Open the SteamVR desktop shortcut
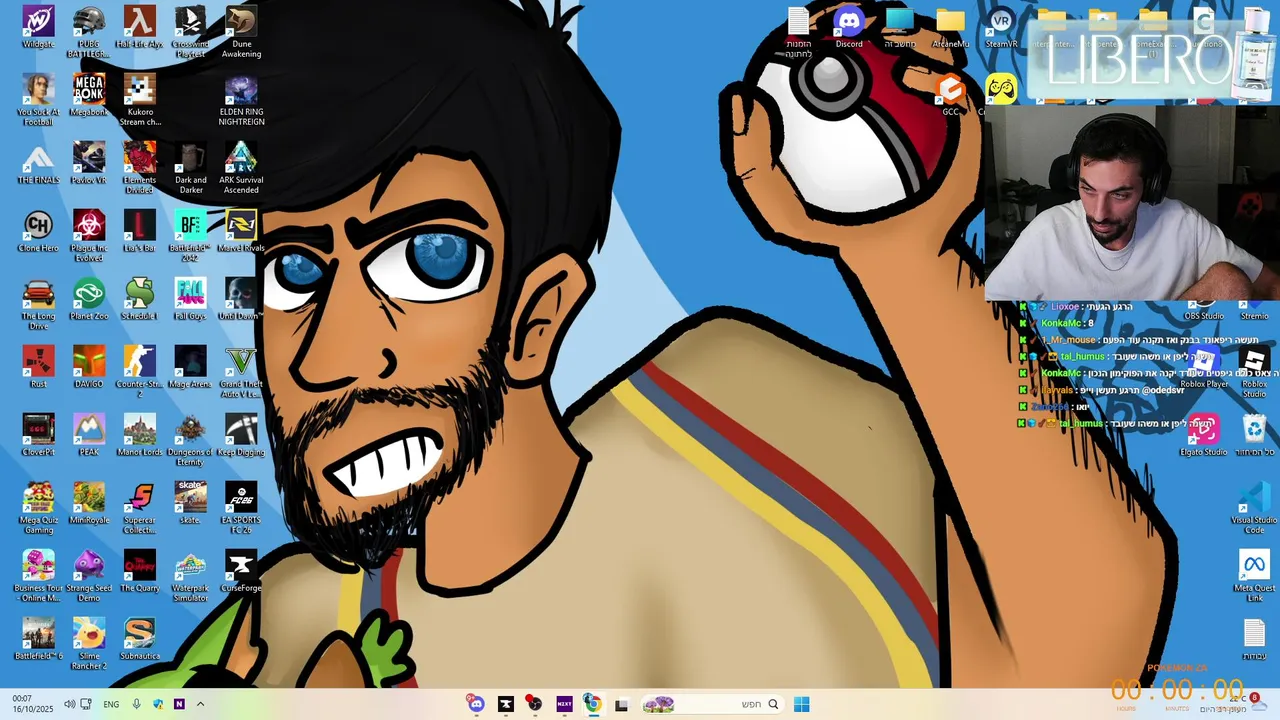This screenshot has height=720, width=1280. coord(1001,27)
